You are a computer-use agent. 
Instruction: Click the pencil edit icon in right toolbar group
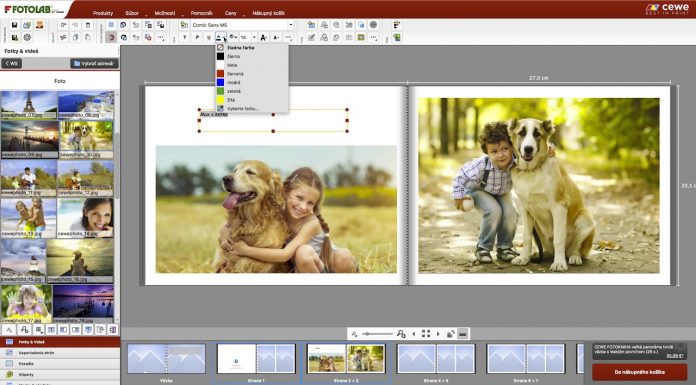[x=312, y=38]
